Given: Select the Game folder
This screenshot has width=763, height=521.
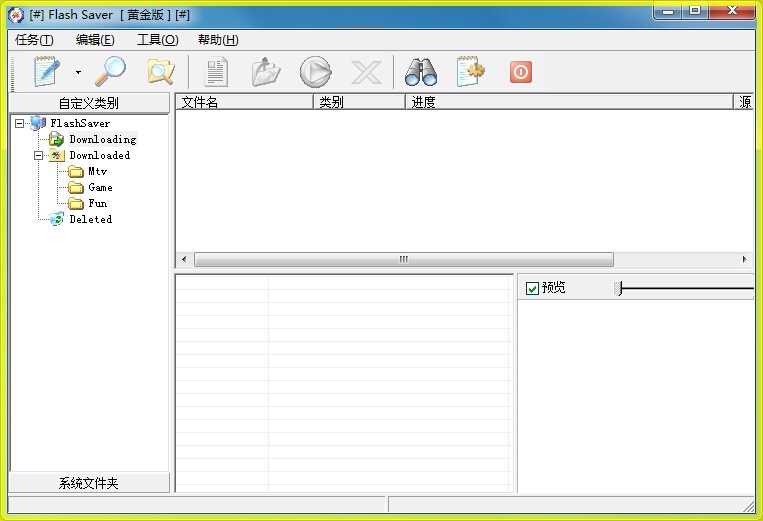Looking at the screenshot, I should 100,187.
